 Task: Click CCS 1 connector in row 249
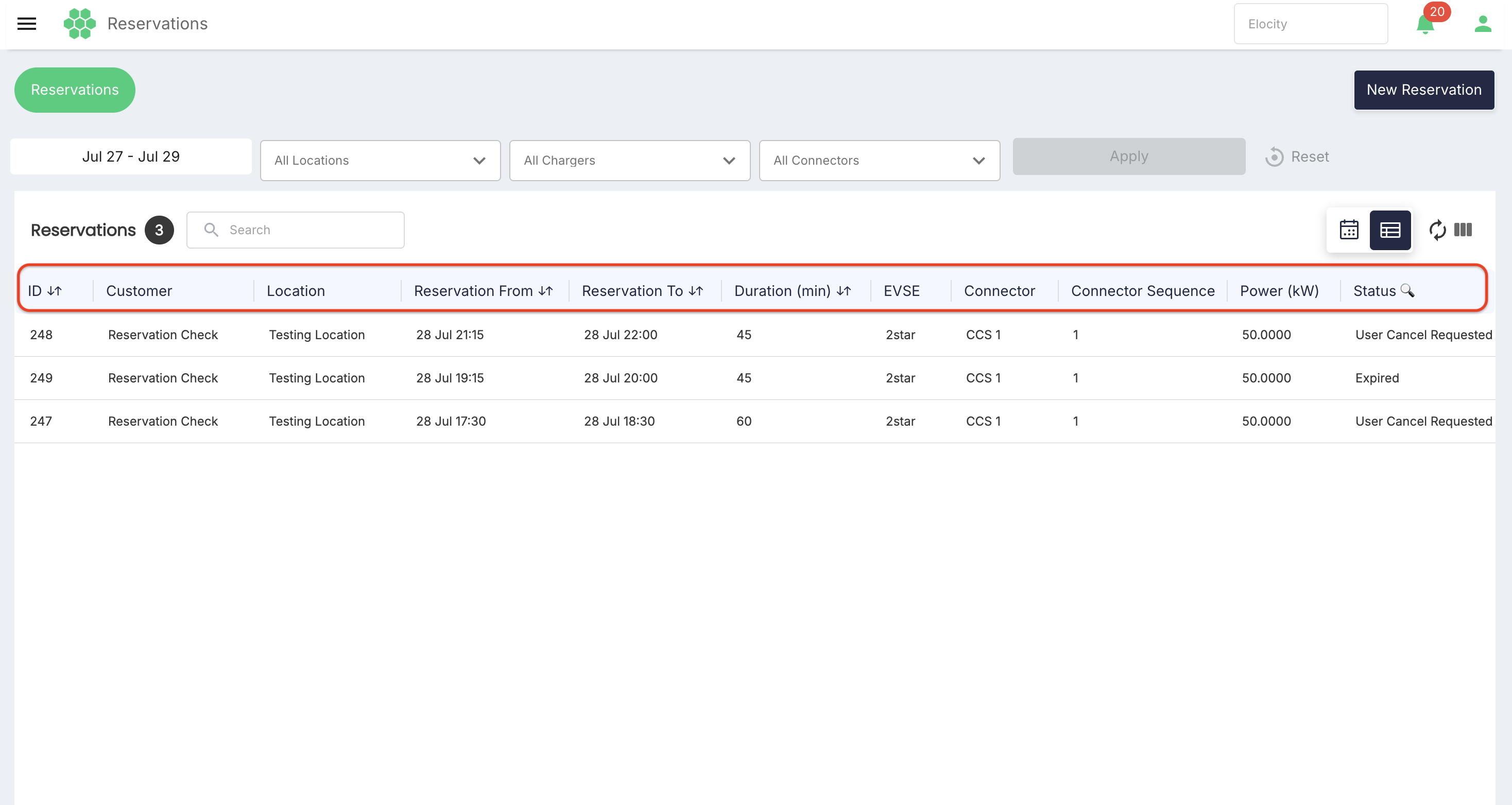click(x=983, y=378)
